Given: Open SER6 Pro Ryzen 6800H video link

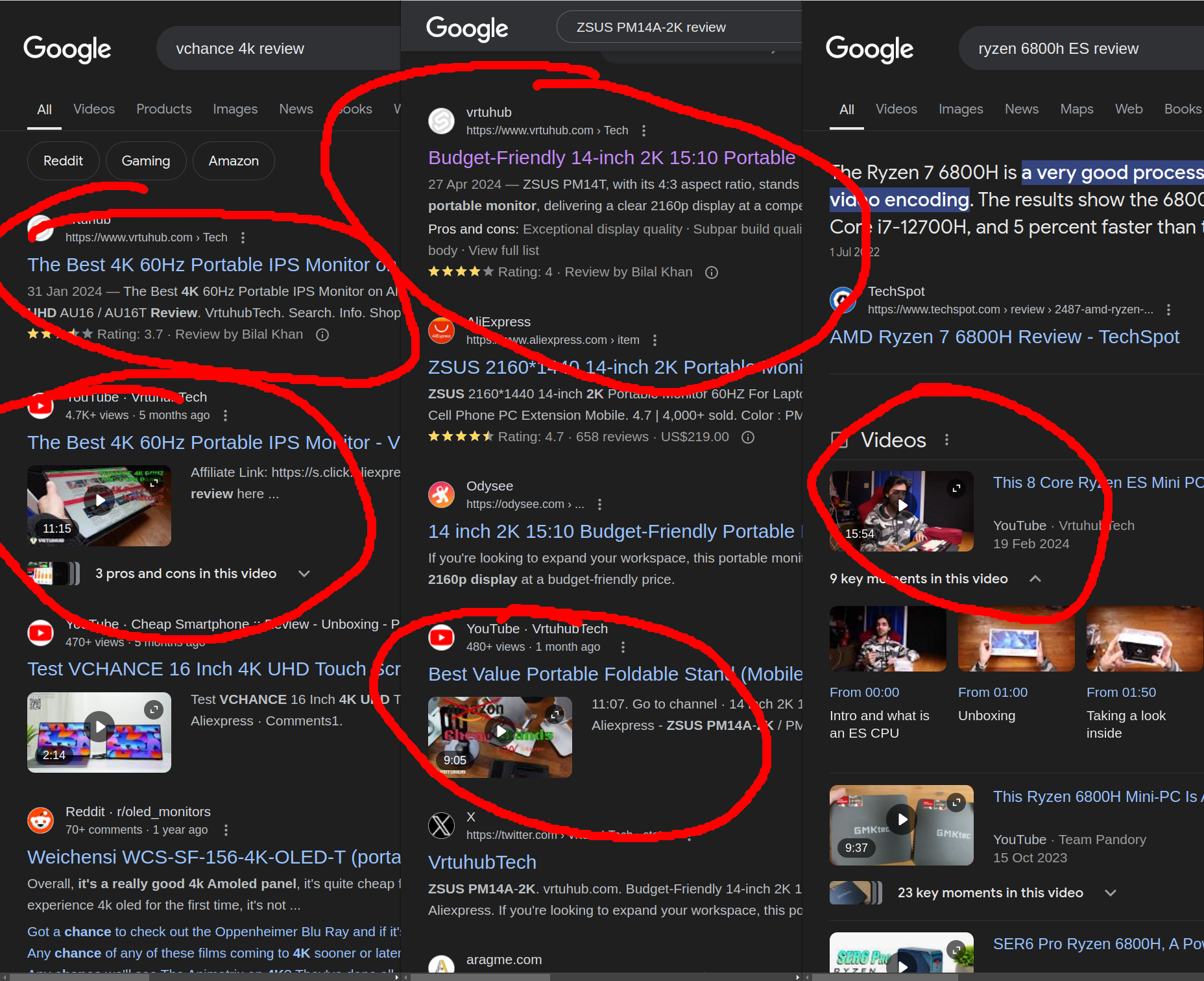Looking at the screenshot, I should coord(1098,944).
